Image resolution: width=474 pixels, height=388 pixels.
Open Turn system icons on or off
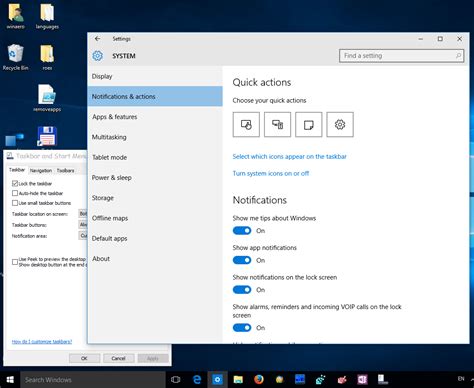point(271,173)
